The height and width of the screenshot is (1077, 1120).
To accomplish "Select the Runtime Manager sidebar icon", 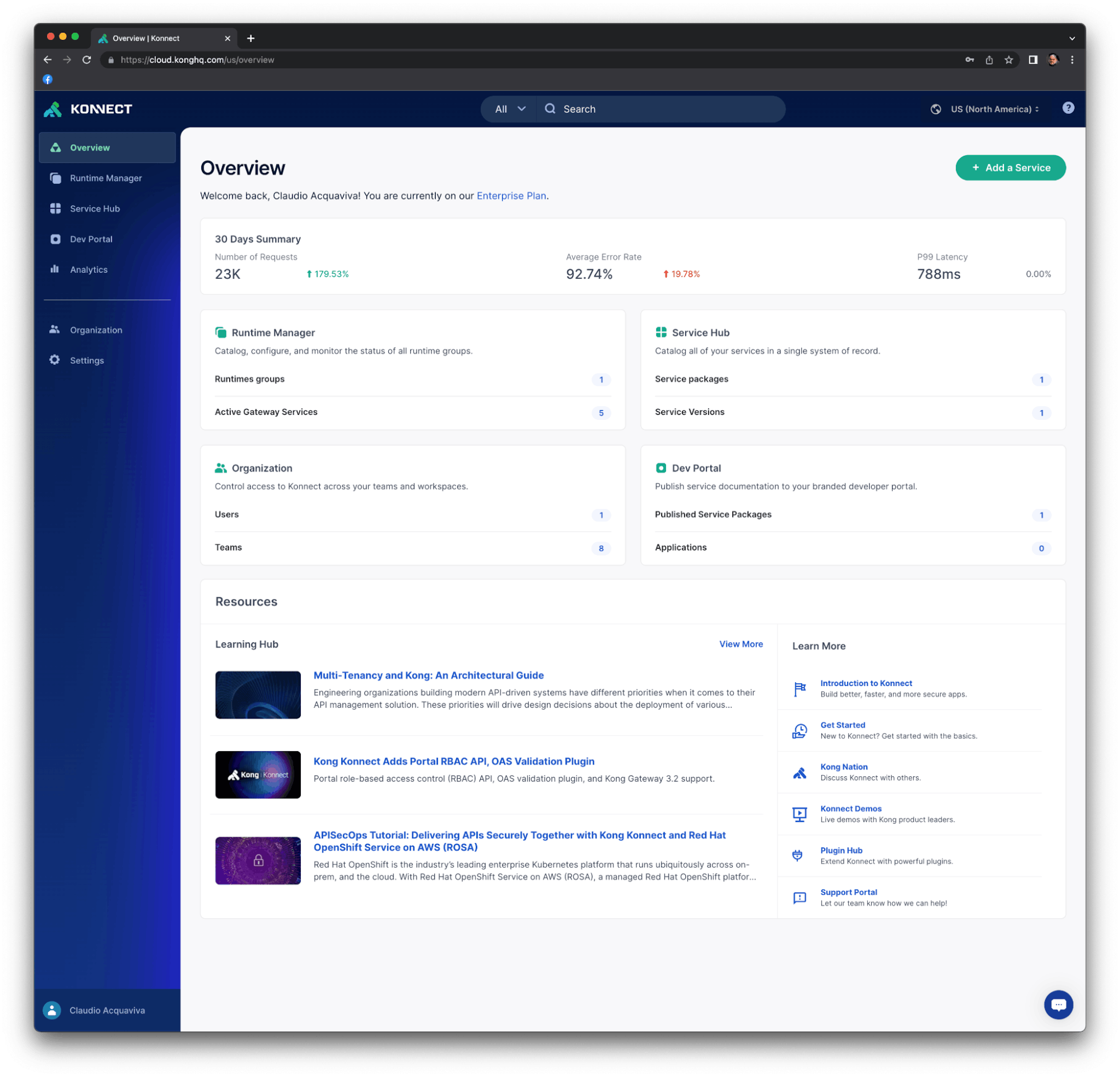I will (x=55, y=178).
